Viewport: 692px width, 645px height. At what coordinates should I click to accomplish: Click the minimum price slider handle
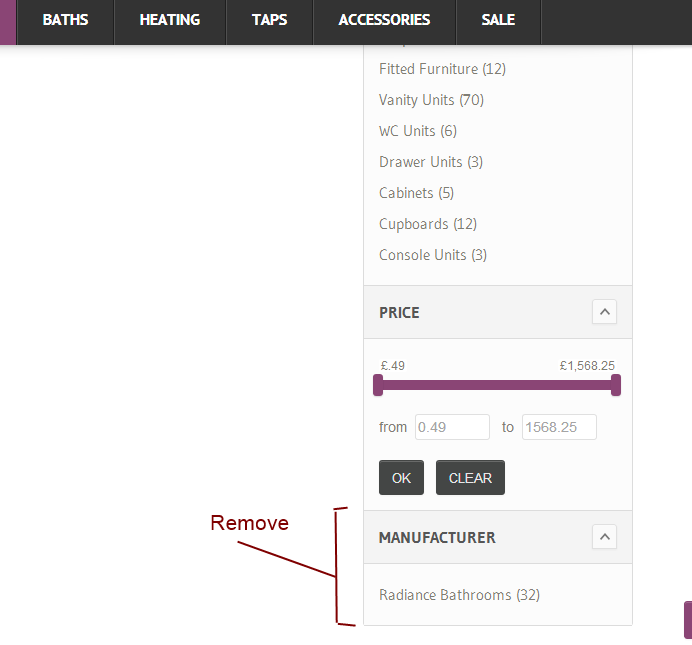point(378,385)
